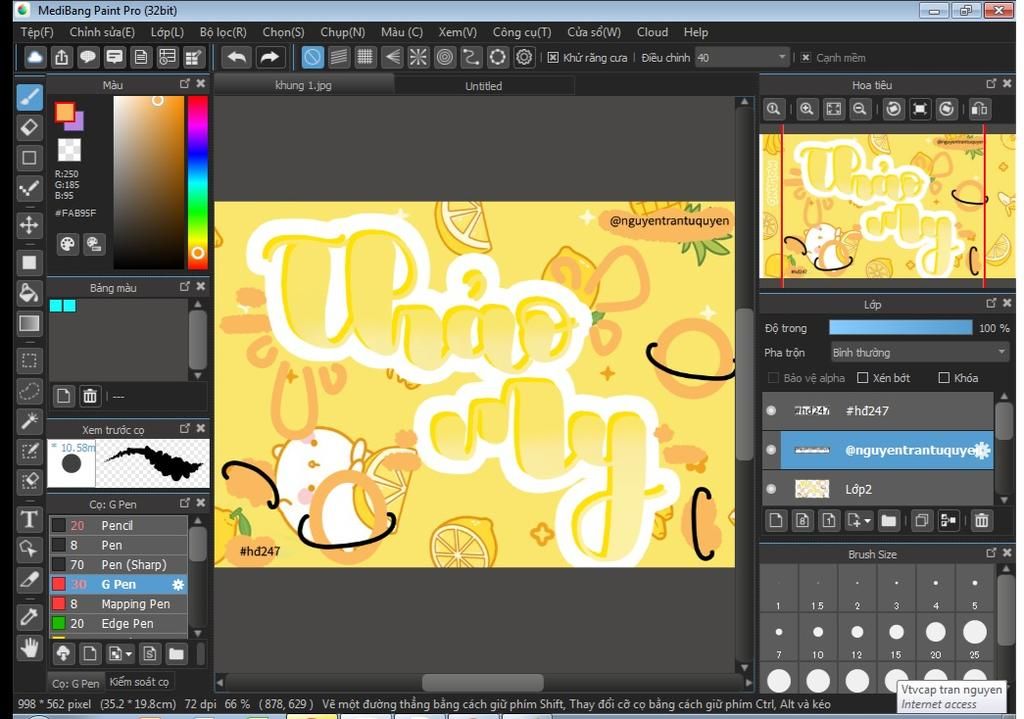Click the transparent color swatch
This screenshot has width=1024, height=719.
(69, 150)
